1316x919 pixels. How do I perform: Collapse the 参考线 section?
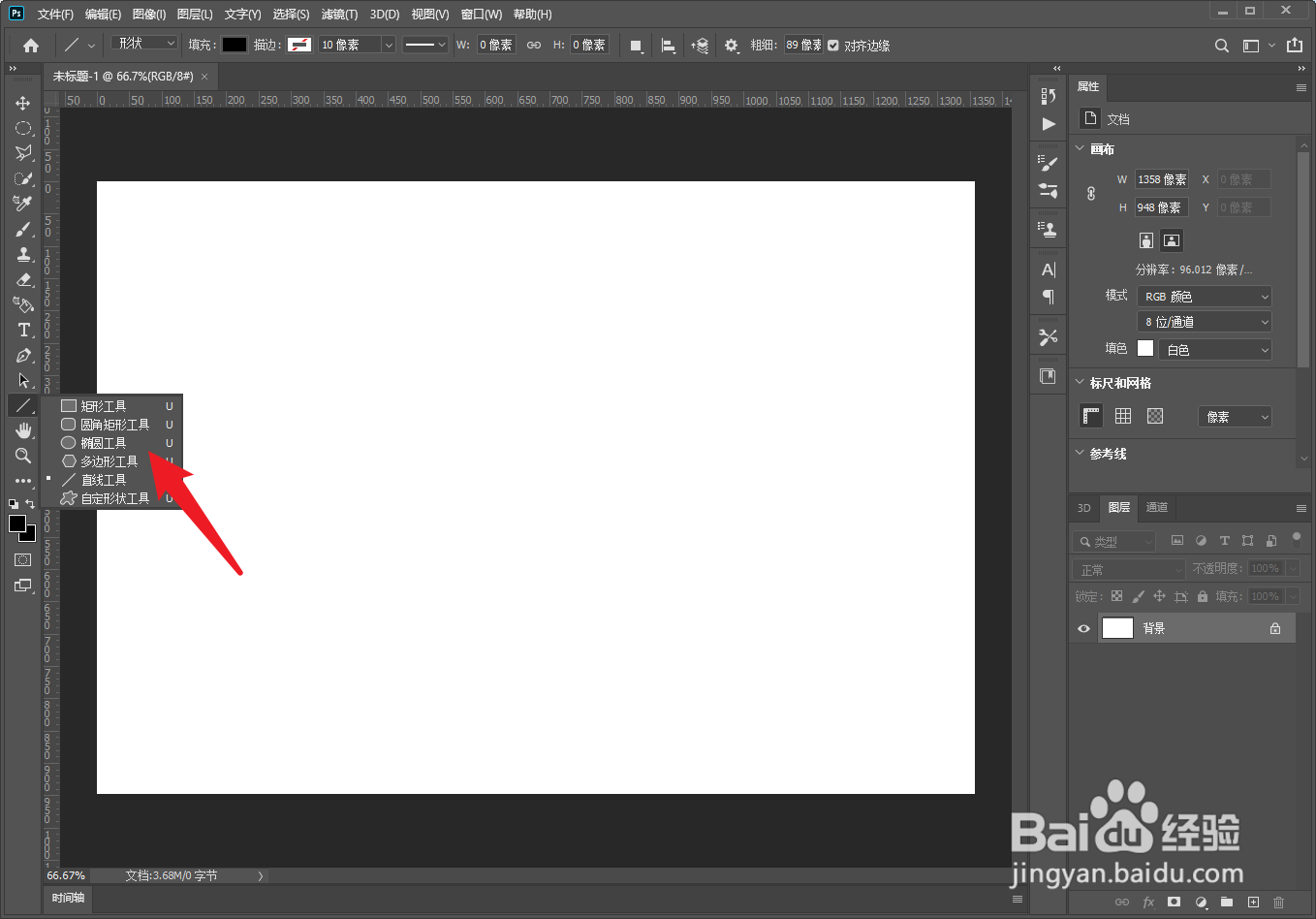tap(1081, 453)
